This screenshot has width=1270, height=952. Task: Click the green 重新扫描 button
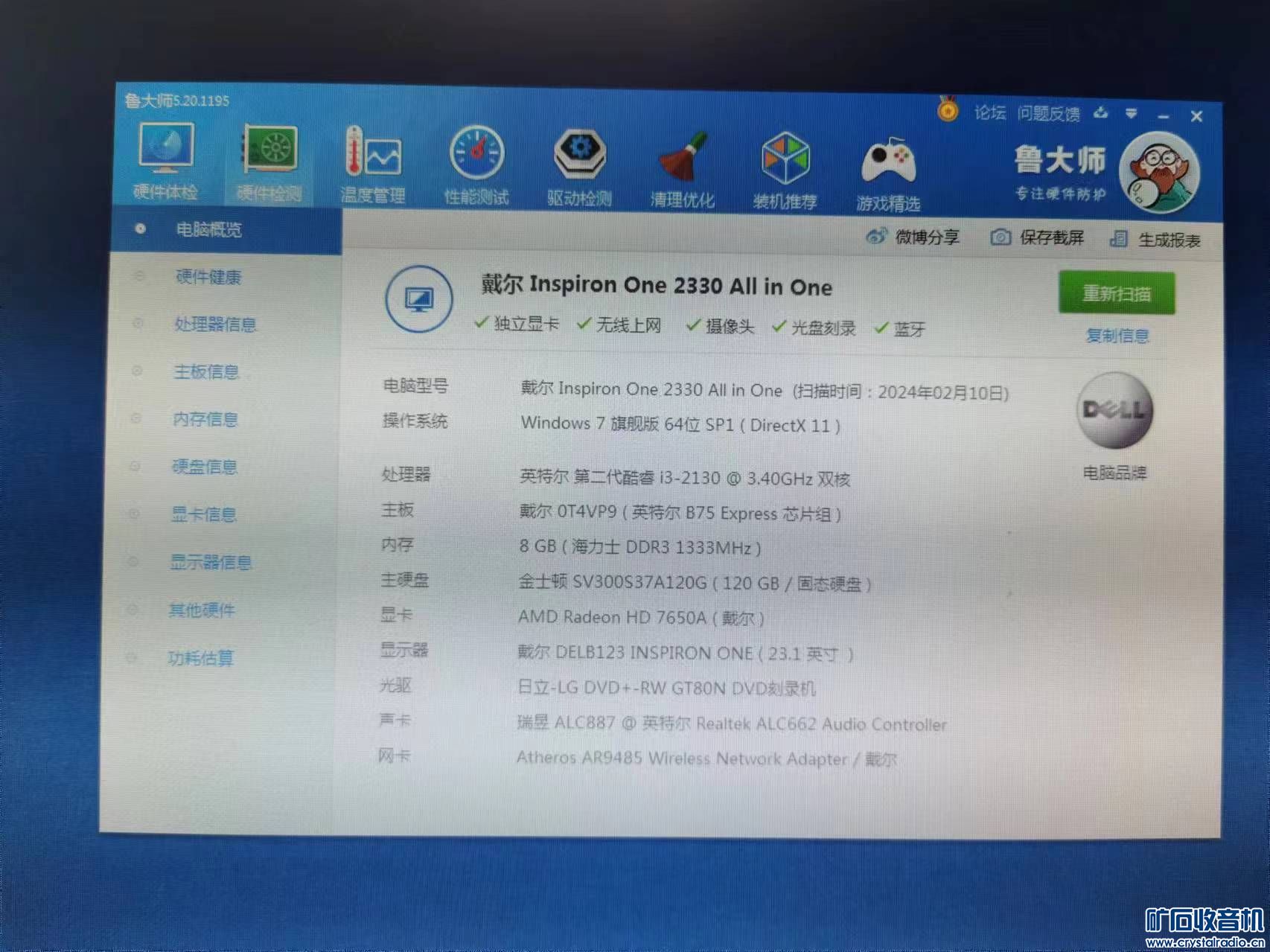tap(1117, 293)
